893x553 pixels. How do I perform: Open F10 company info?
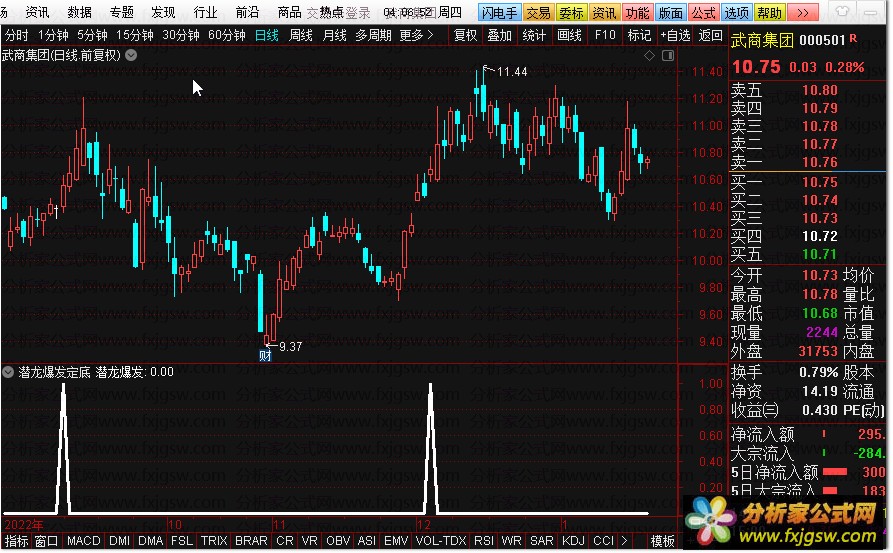click(x=605, y=35)
